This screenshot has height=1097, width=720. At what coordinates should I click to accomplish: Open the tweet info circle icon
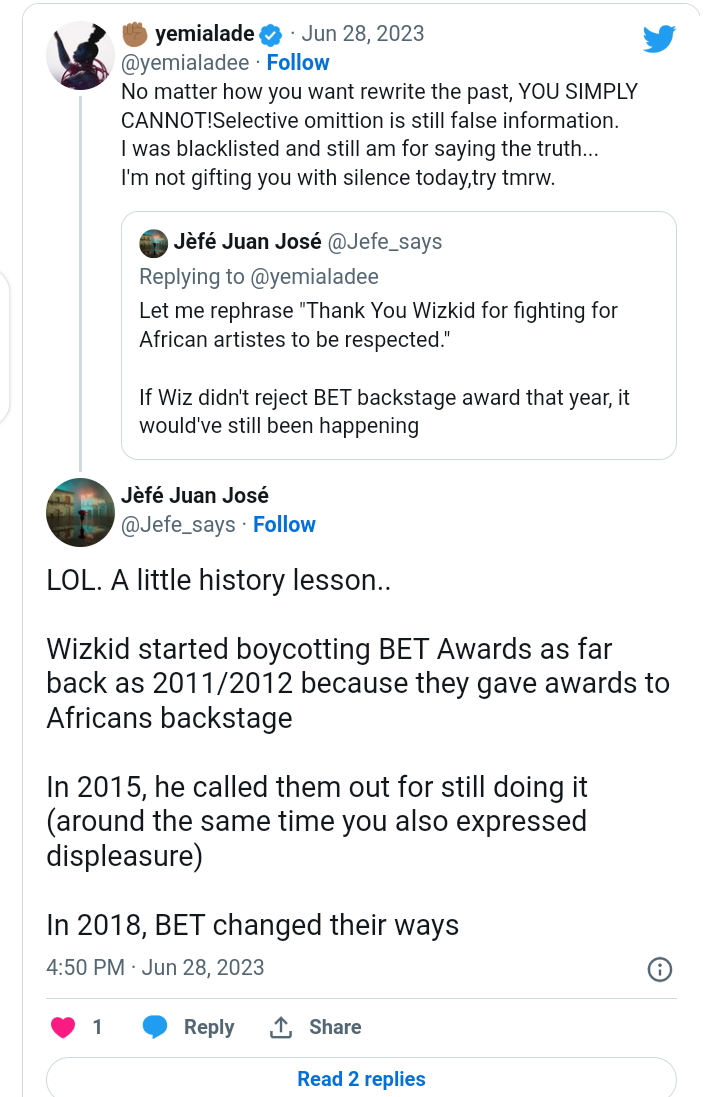[660, 969]
